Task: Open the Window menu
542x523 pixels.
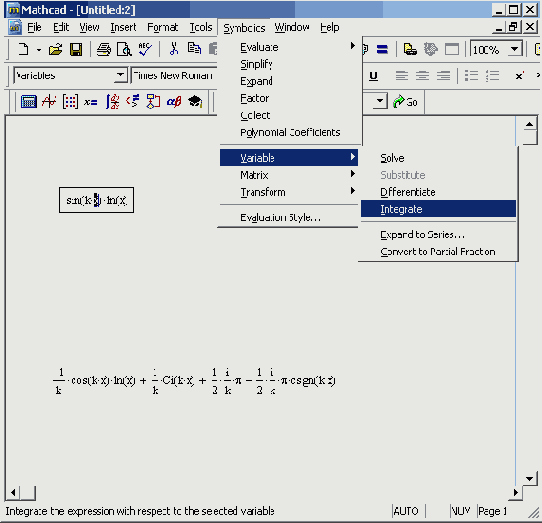Action: (x=292, y=27)
